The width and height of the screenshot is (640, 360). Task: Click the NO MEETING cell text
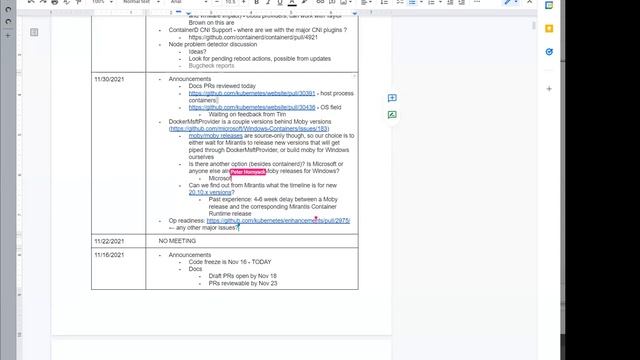tap(177, 241)
